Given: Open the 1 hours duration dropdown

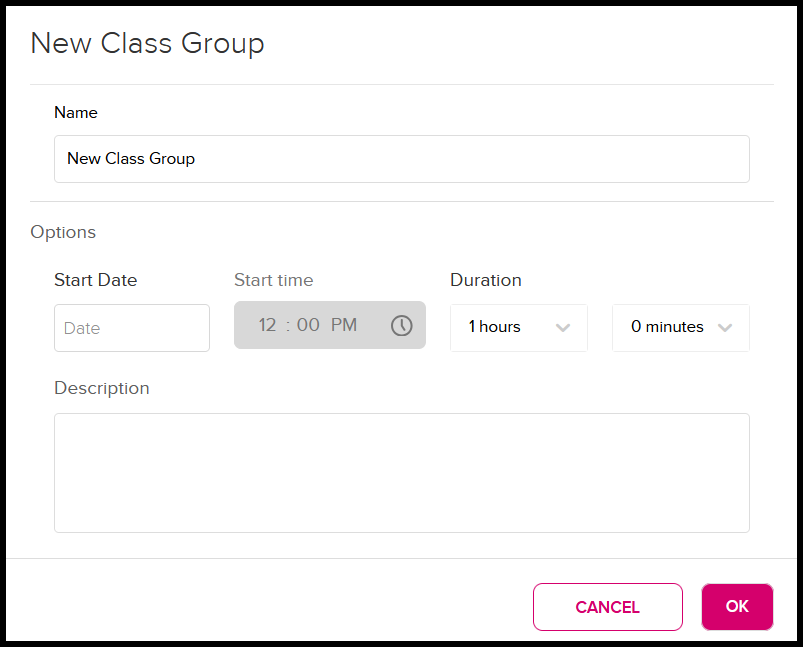Looking at the screenshot, I should (518, 327).
